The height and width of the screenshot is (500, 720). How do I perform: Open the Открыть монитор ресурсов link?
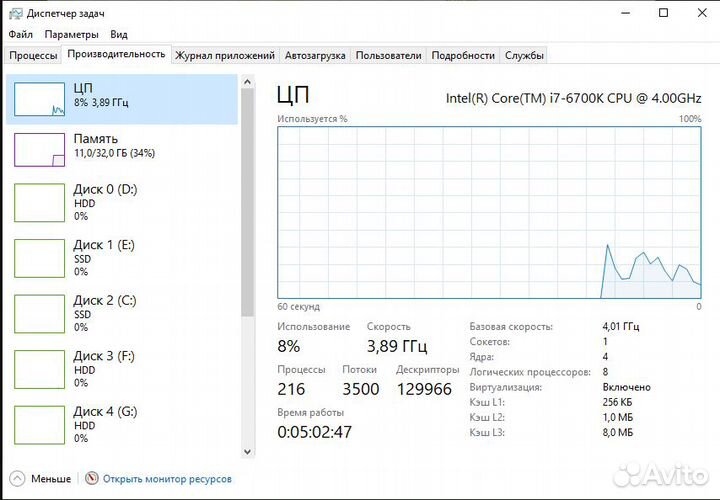[167, 479]
